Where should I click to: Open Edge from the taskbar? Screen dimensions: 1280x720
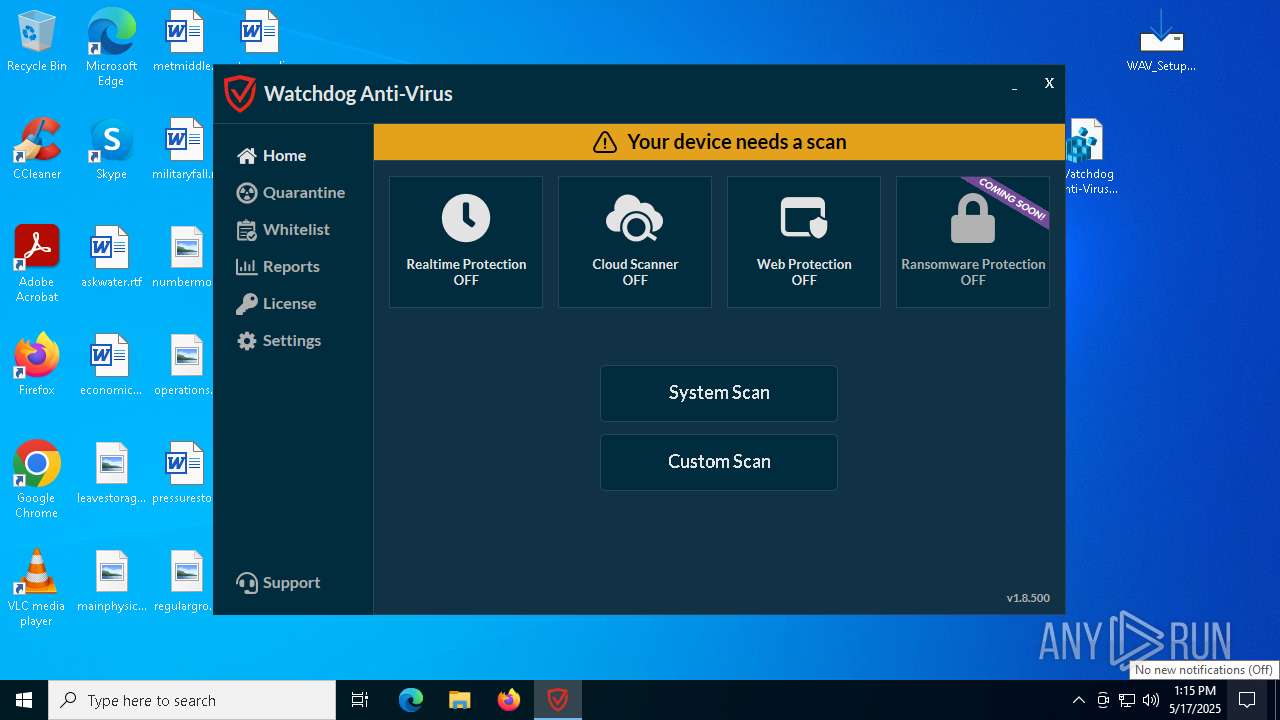[411, 700]
